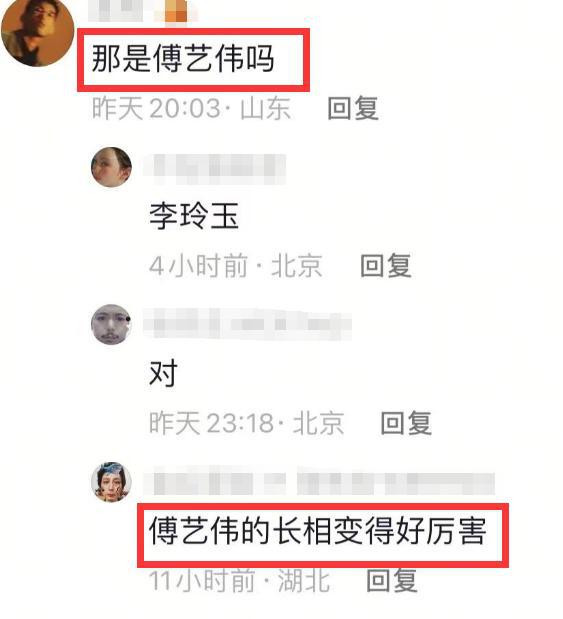
Task: Tap 回复 under the 昨天 20:03 山东 comment
Action: click(353, 108)
